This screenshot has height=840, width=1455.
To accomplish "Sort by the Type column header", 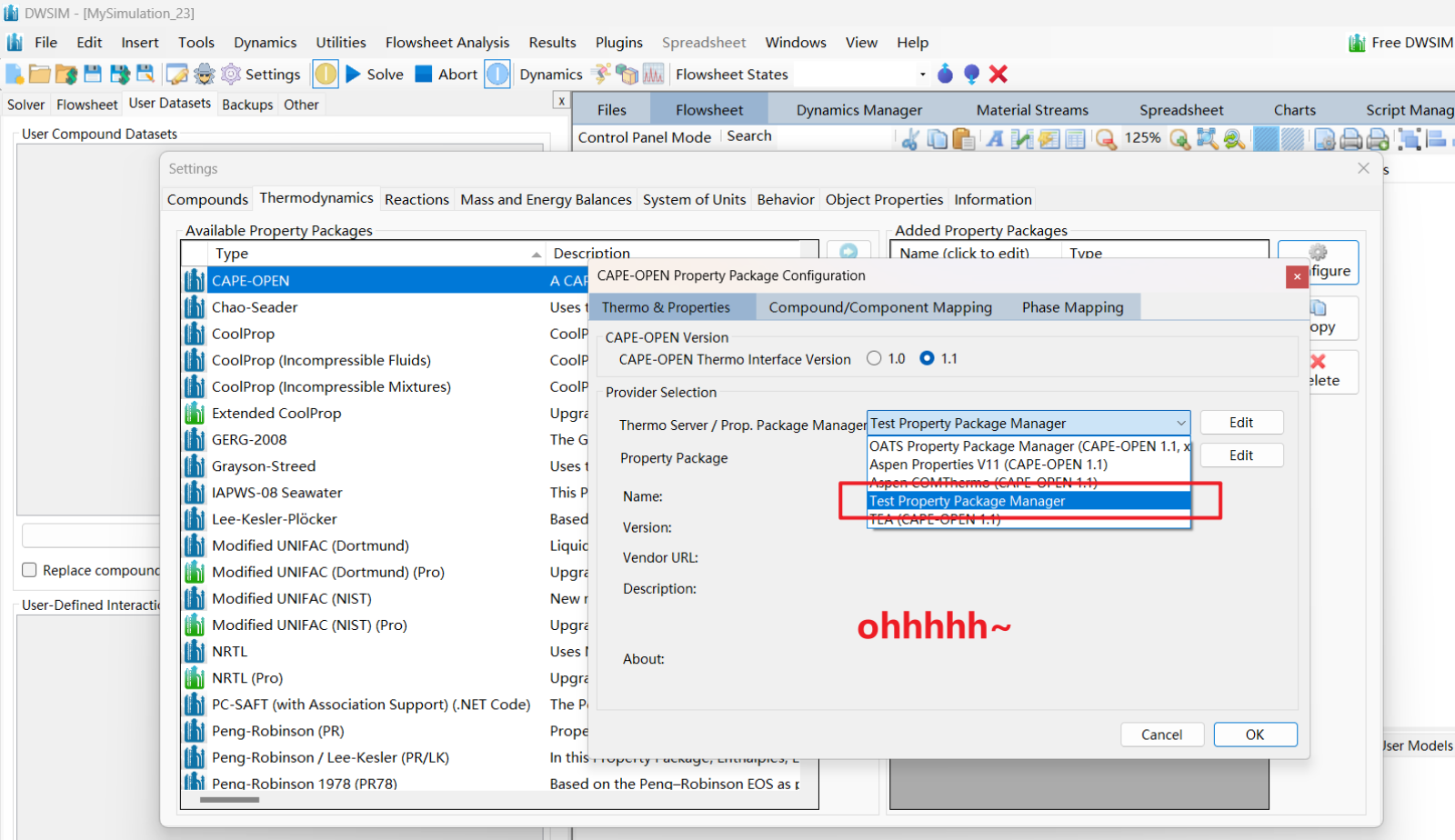I will (x=376, y=253).
